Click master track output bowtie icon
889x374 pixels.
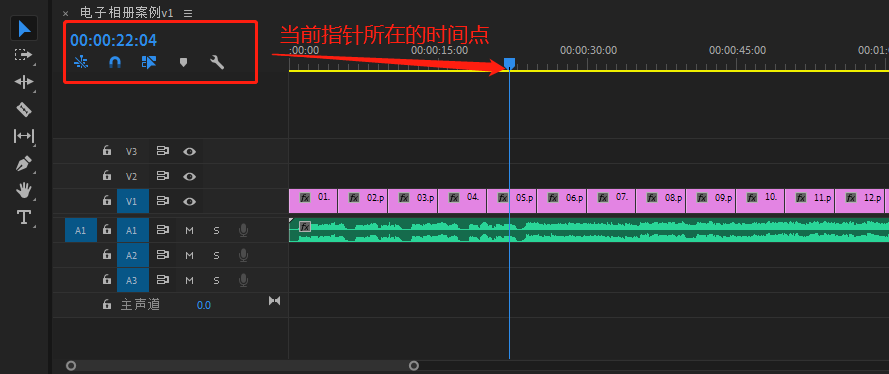[x=274, y=301]
